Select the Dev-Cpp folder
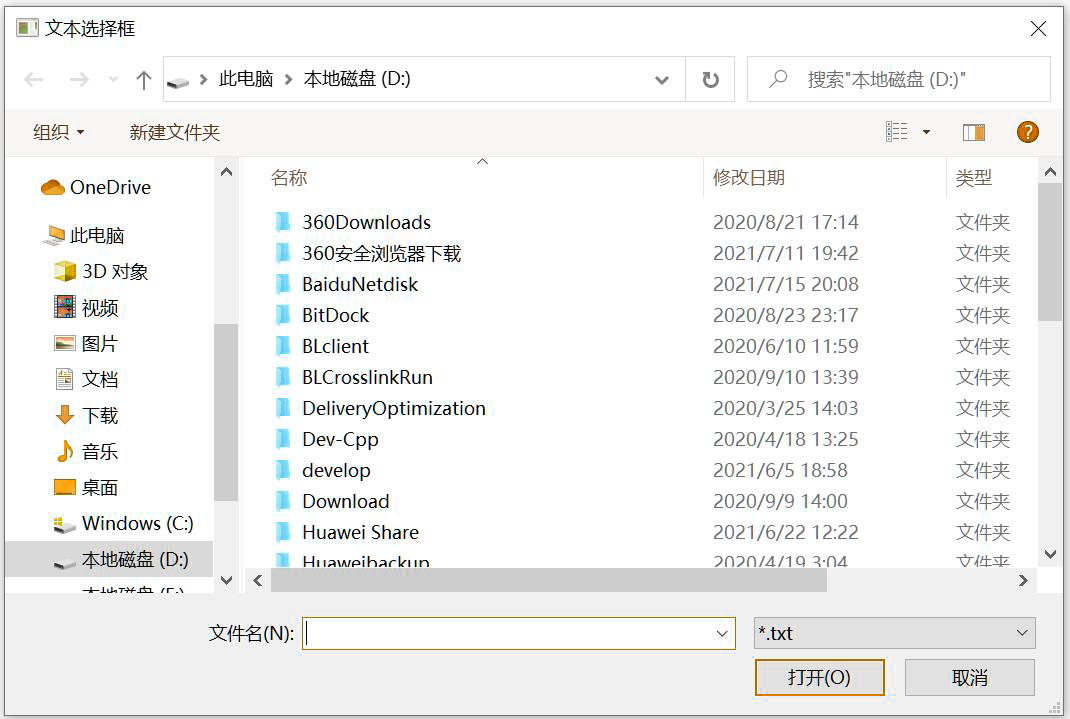The image size is (1070, 719). pos(340,439)
